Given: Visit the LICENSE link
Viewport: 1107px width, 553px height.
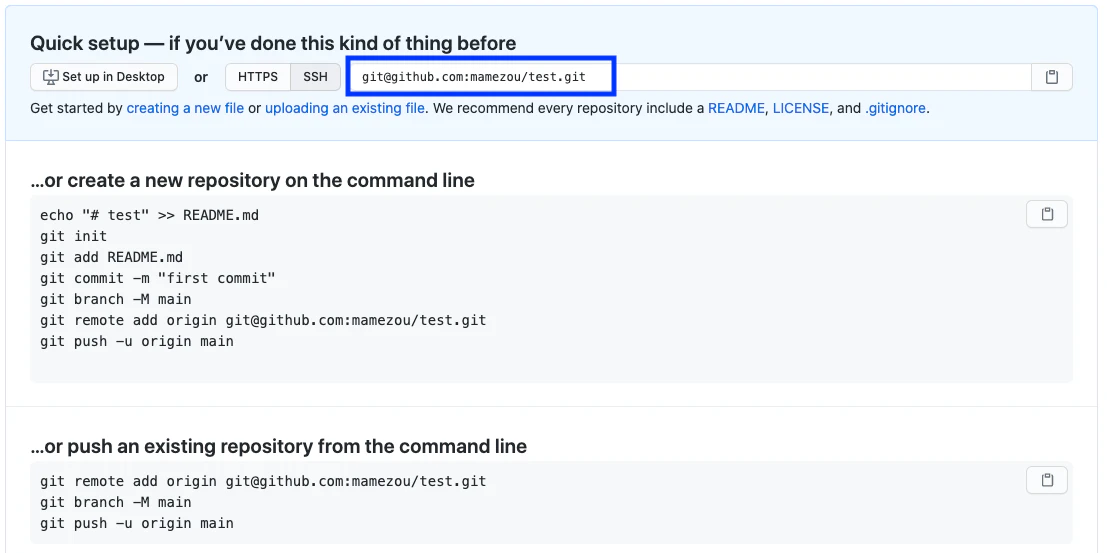Looking at the screenshot, I should tap(801, 109).
